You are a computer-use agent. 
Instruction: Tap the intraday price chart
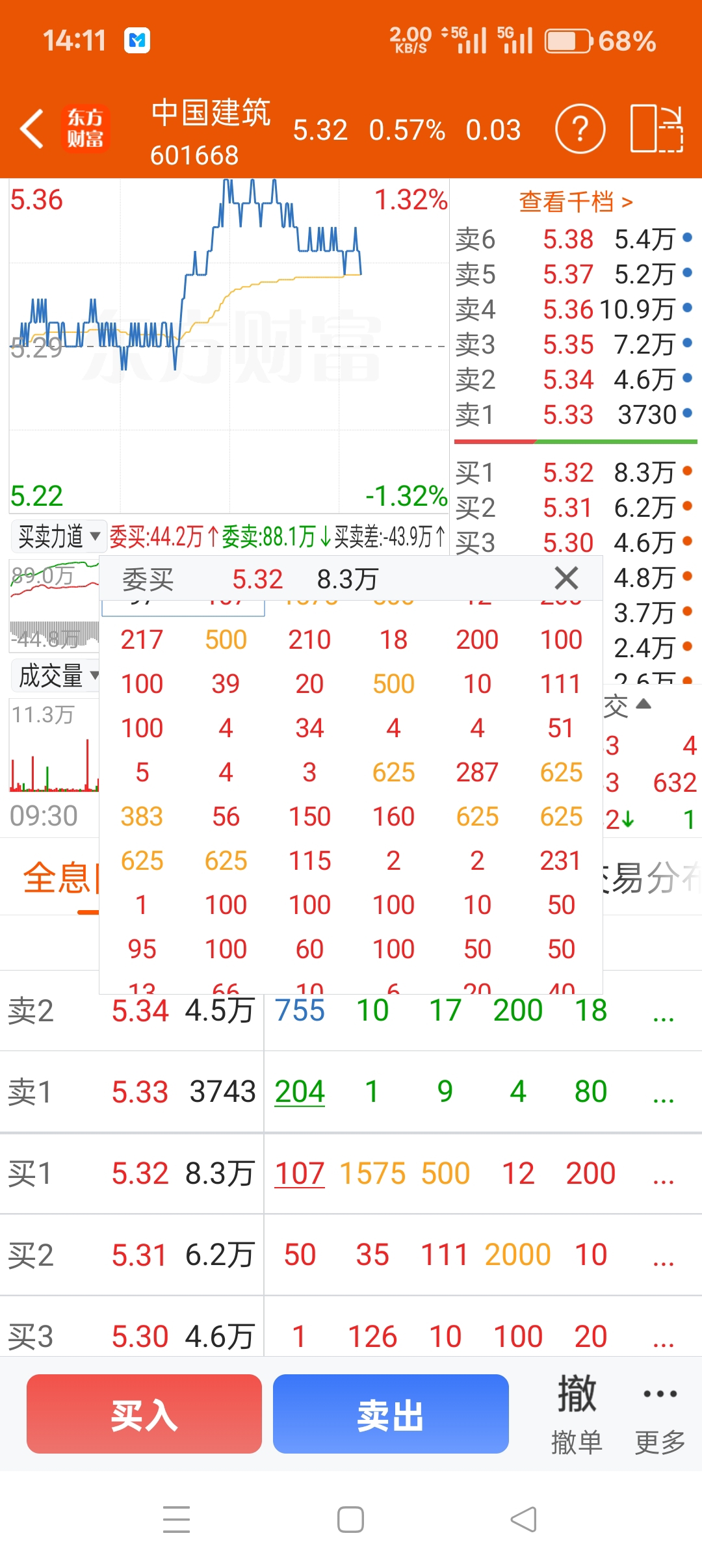tap(229, 346)
